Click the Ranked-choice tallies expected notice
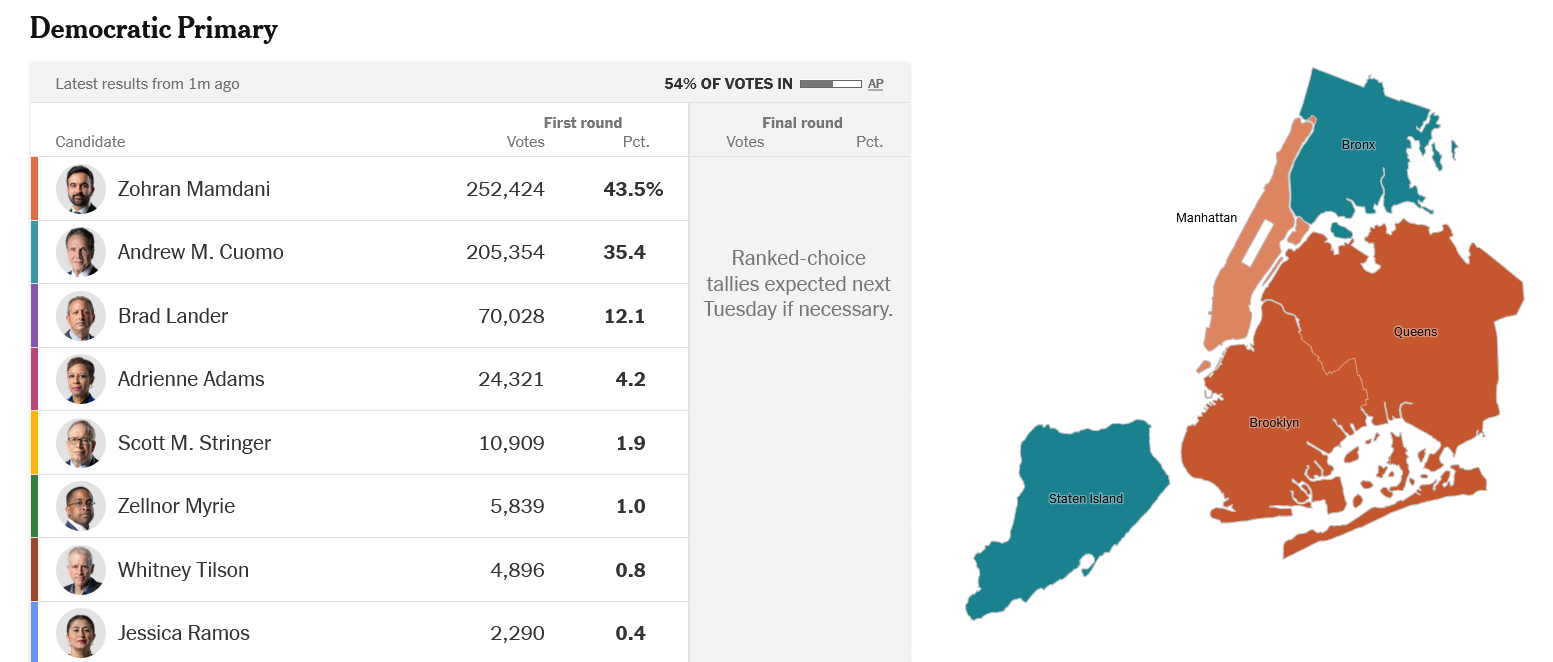The width and height of the screenshot is (1553, 662). click(x=798, y=284)
